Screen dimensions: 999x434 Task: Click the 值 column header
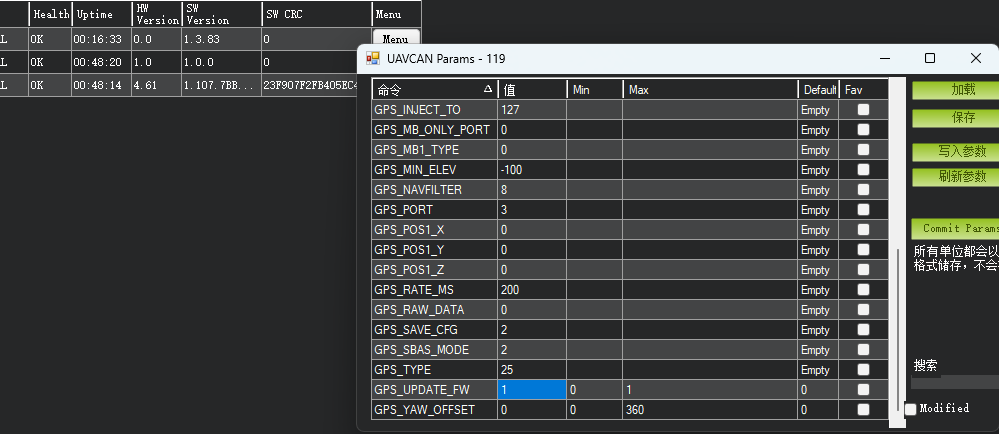(532, 89)
